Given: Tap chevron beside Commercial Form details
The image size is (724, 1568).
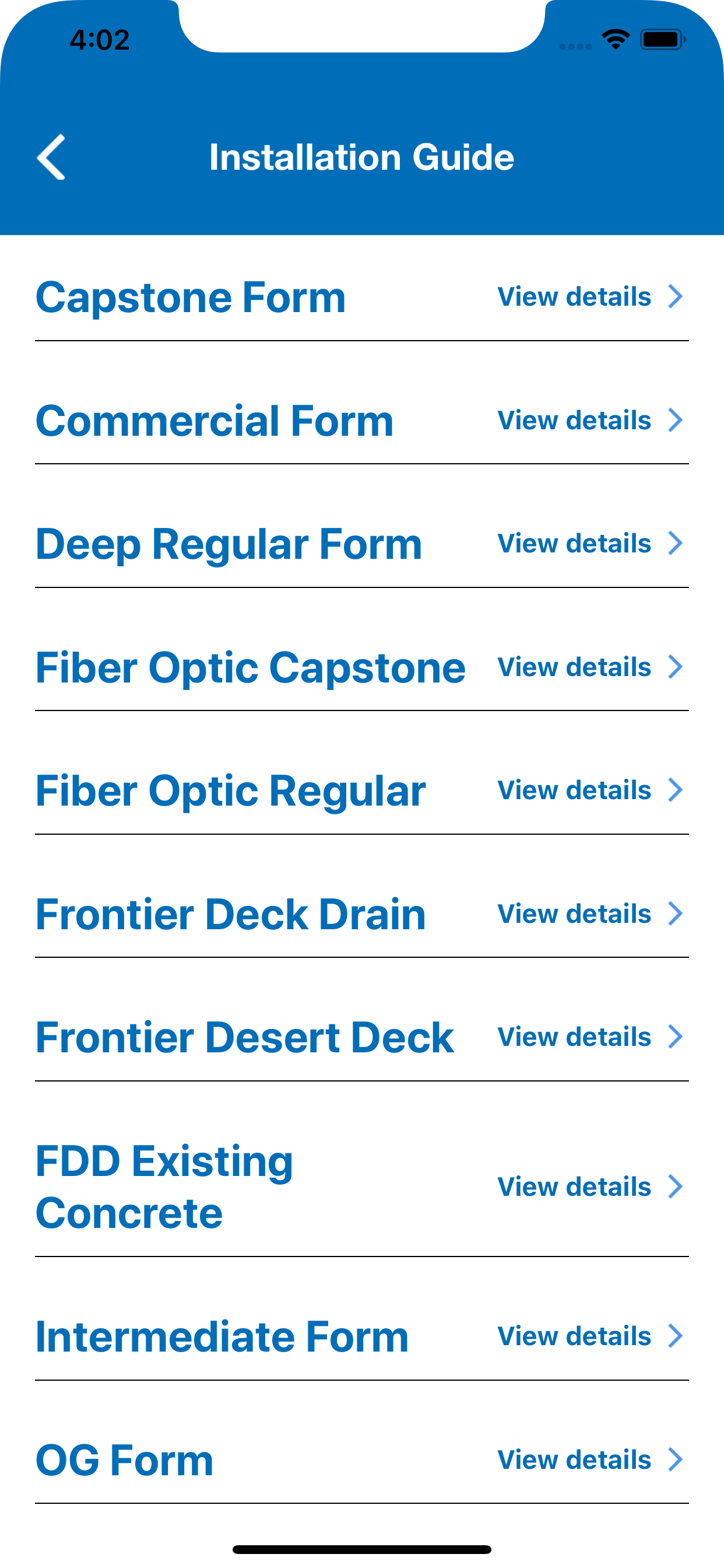Looking at the screenshot, I should tap(676, 421).
